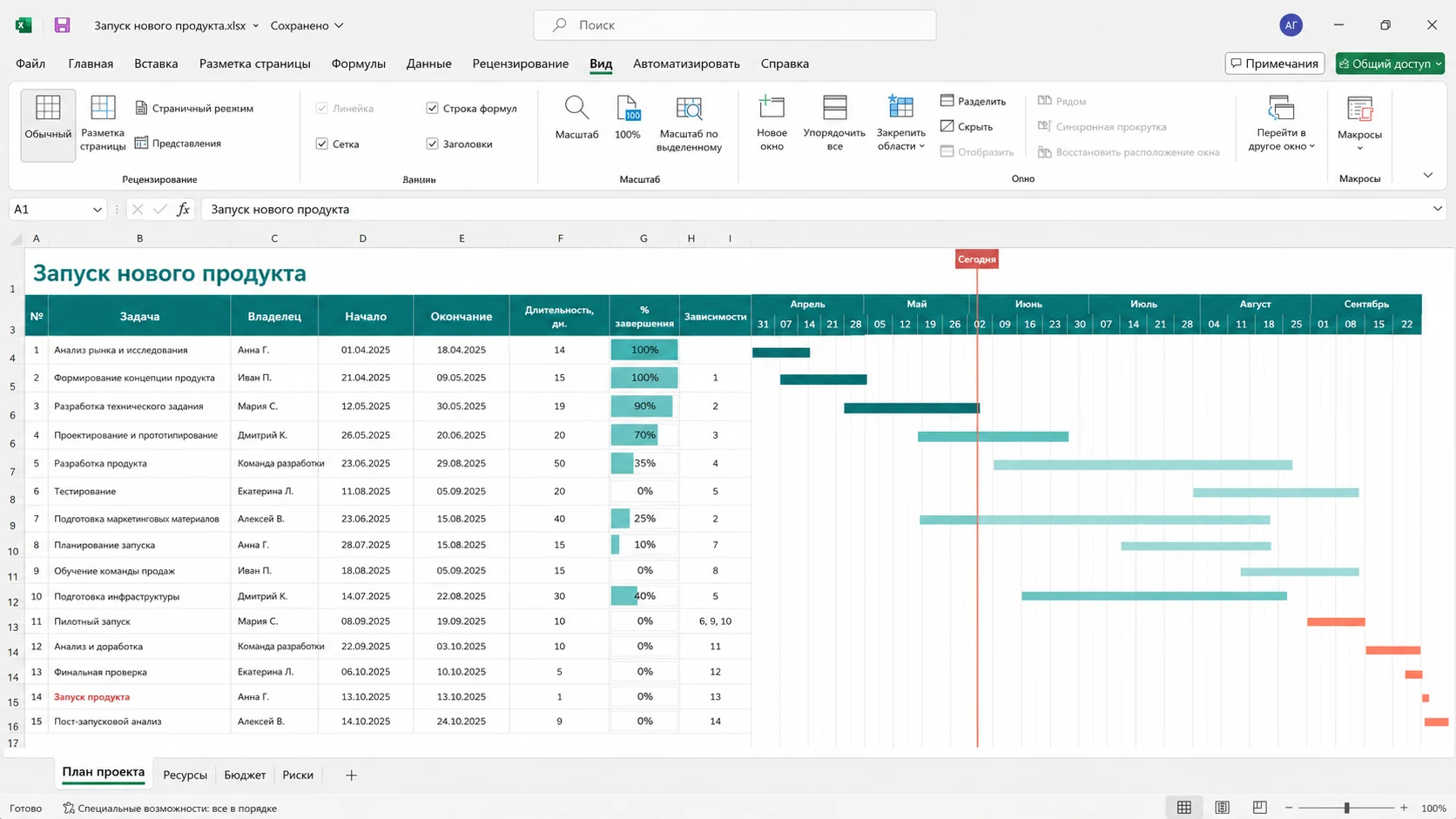Image resolution: width=1456 pixels, height=819 pixels.
Task: Click the Масштаб magnifier icon
Action: (576, 108)
